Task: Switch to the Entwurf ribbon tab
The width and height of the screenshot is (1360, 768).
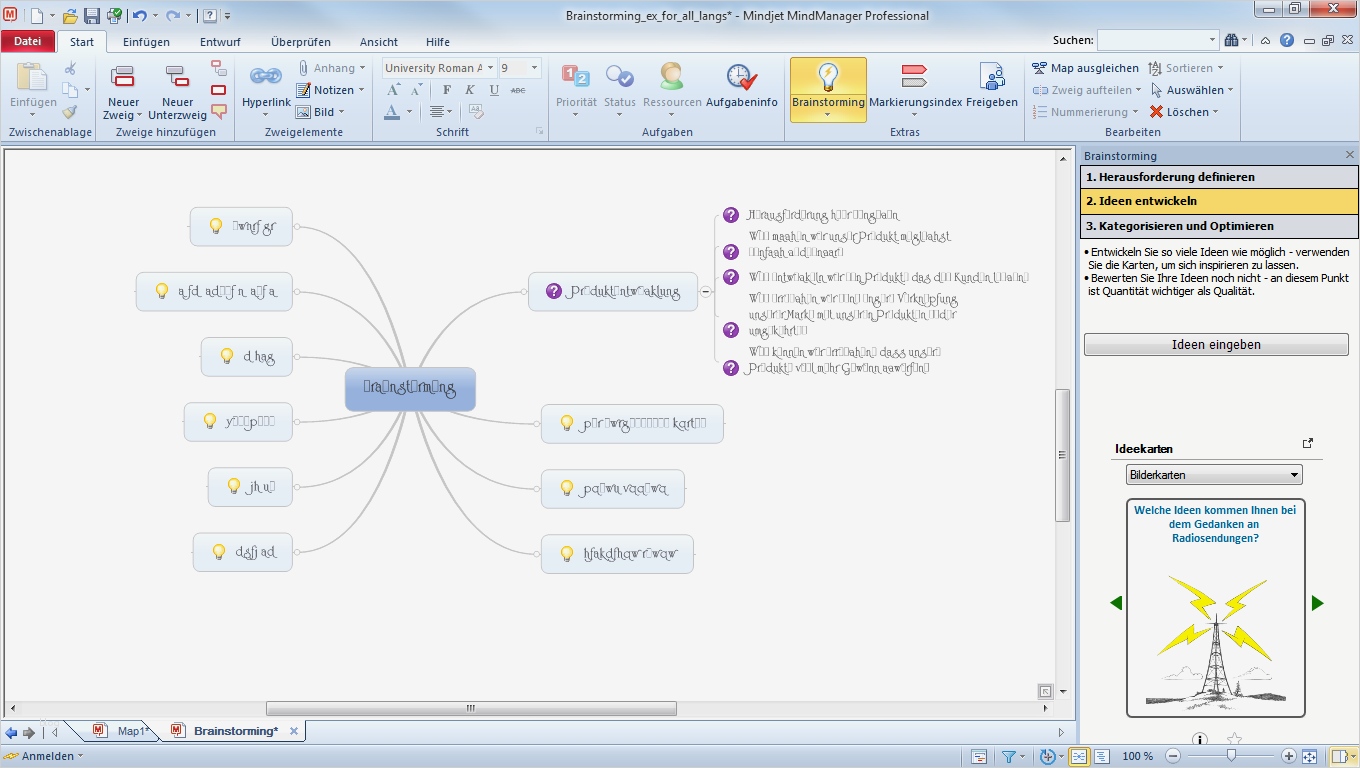Action: [x=220, y=42]
